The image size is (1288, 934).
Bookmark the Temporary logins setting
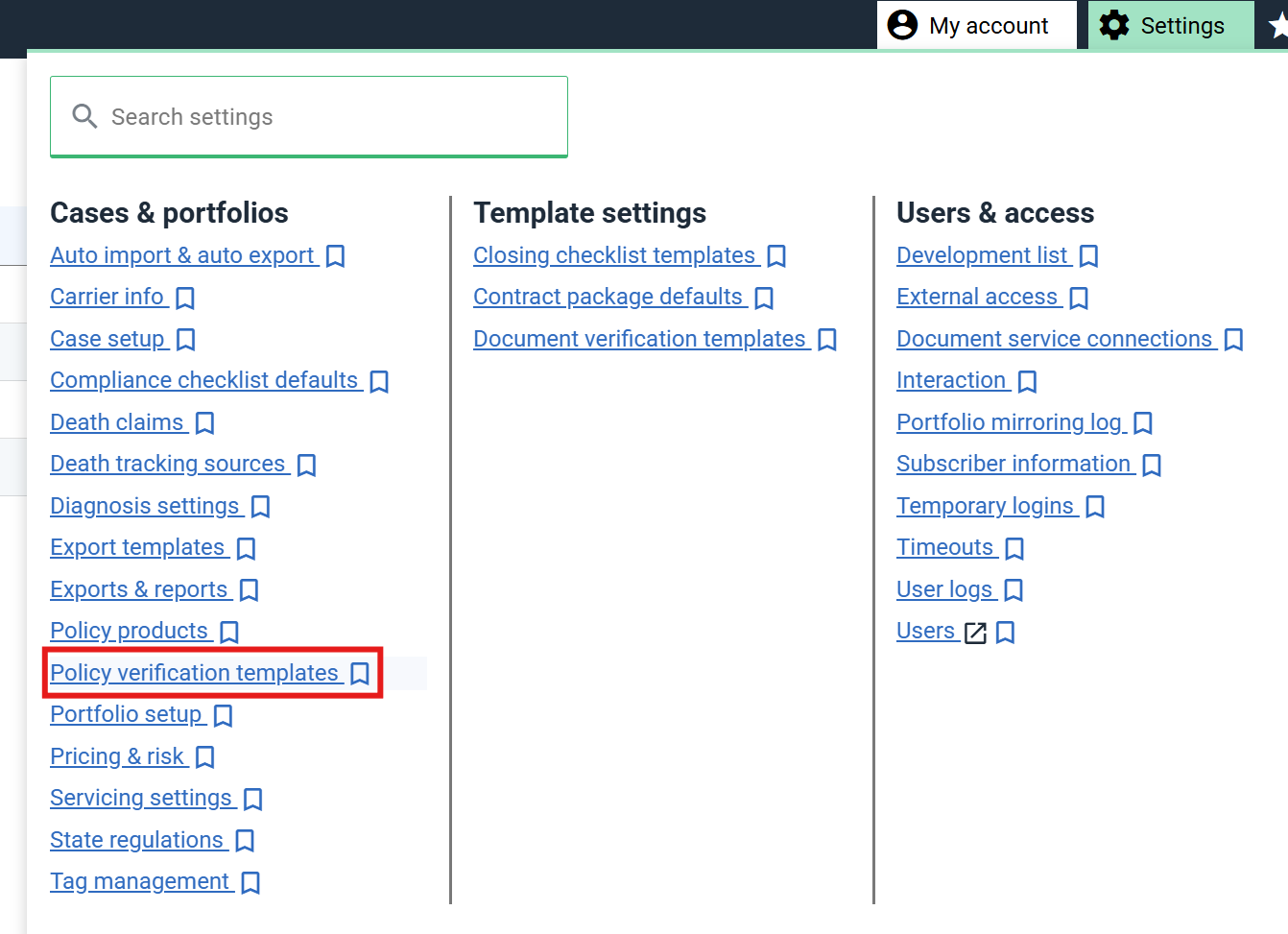1095,507
